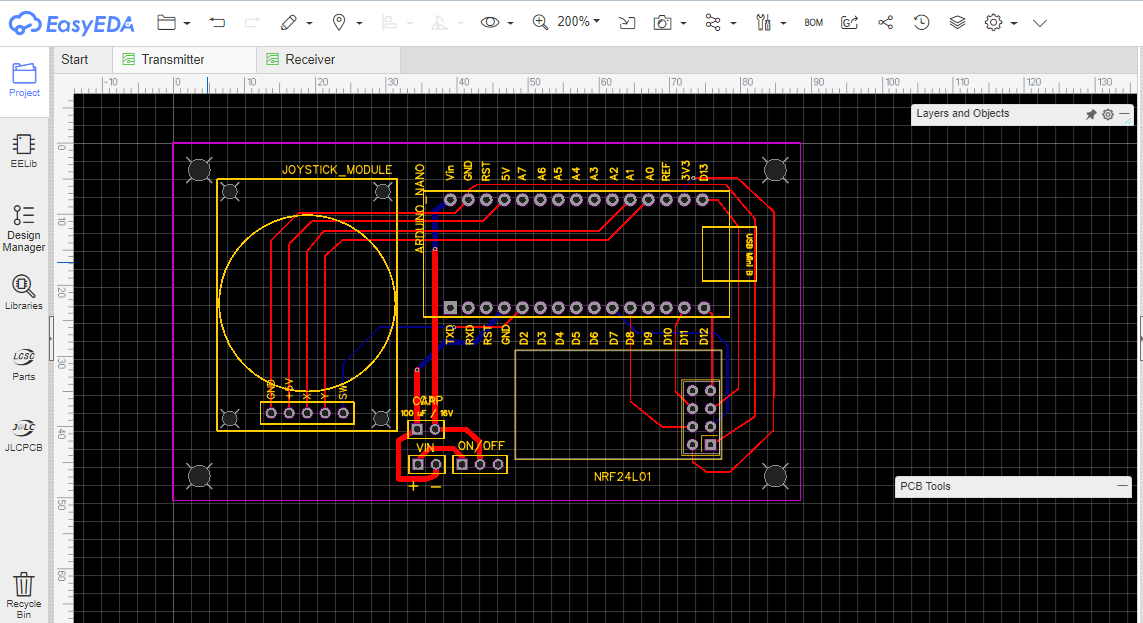Click the Import changes icon

point(627,23)
